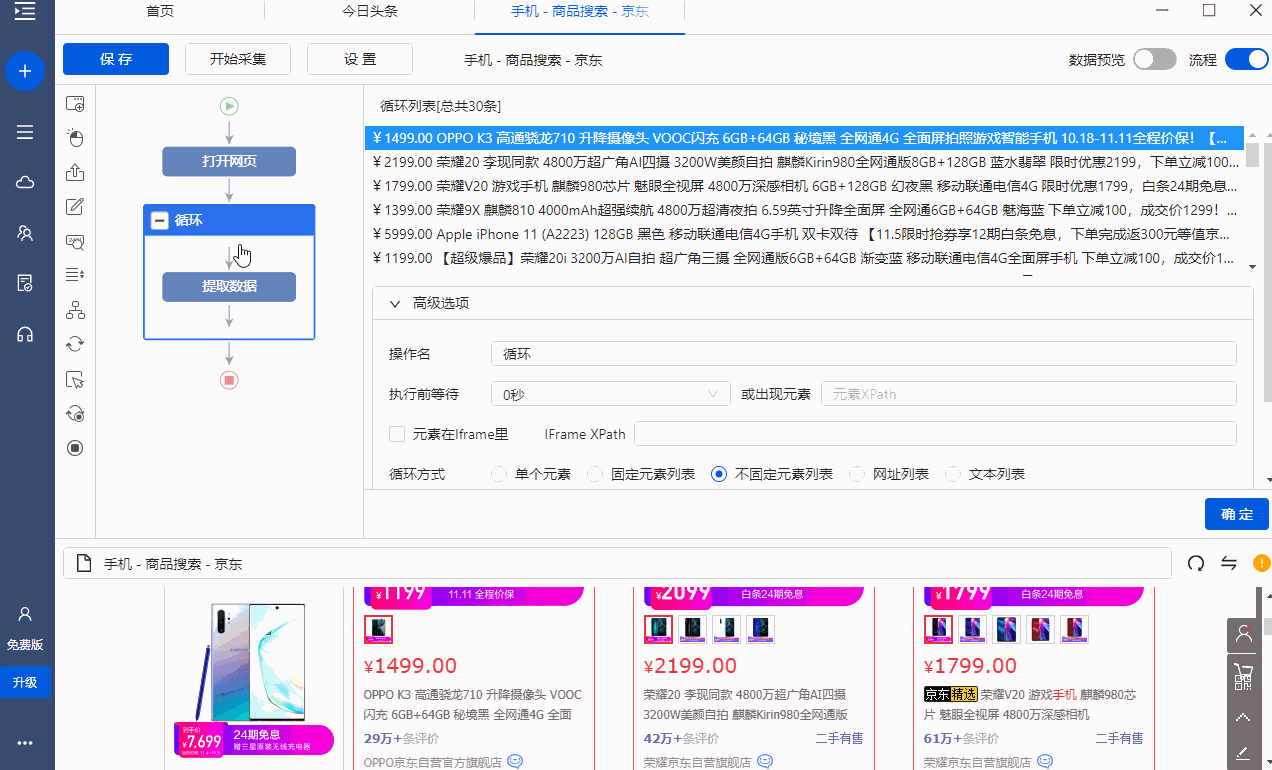This screenshot has width=1272, height=770.
Task: Select the click-element mouse tool
Action: tap(75, 138)
